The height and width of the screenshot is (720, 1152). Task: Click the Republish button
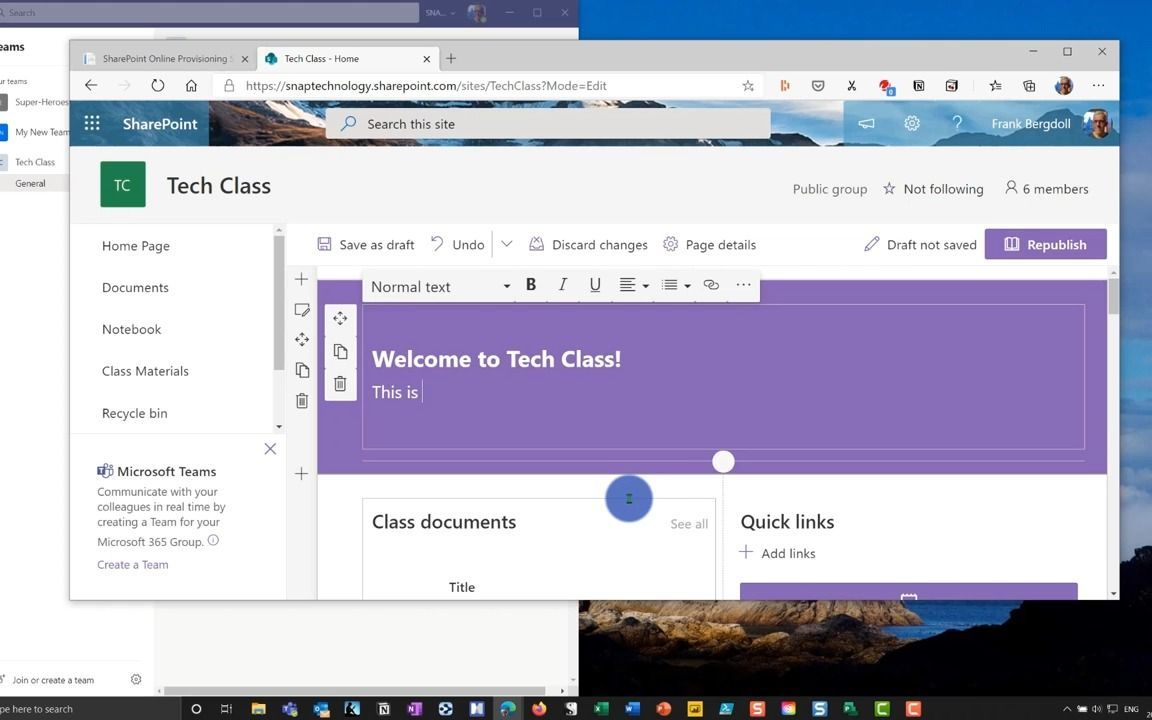[x=1045, y=245]
